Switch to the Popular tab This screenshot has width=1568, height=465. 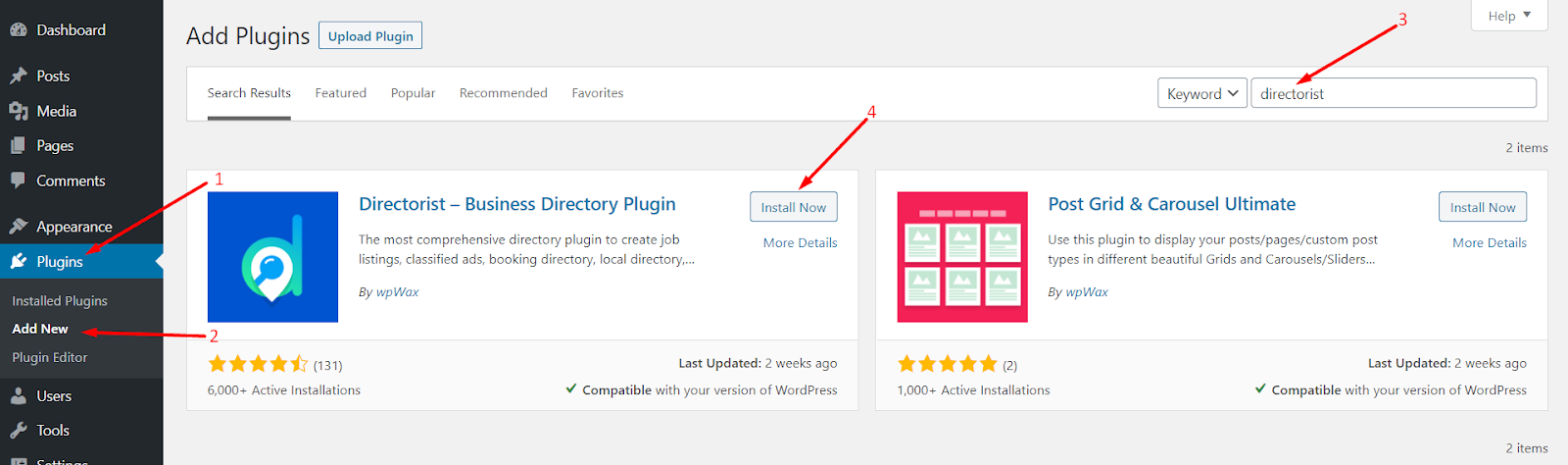coord(413,93)
